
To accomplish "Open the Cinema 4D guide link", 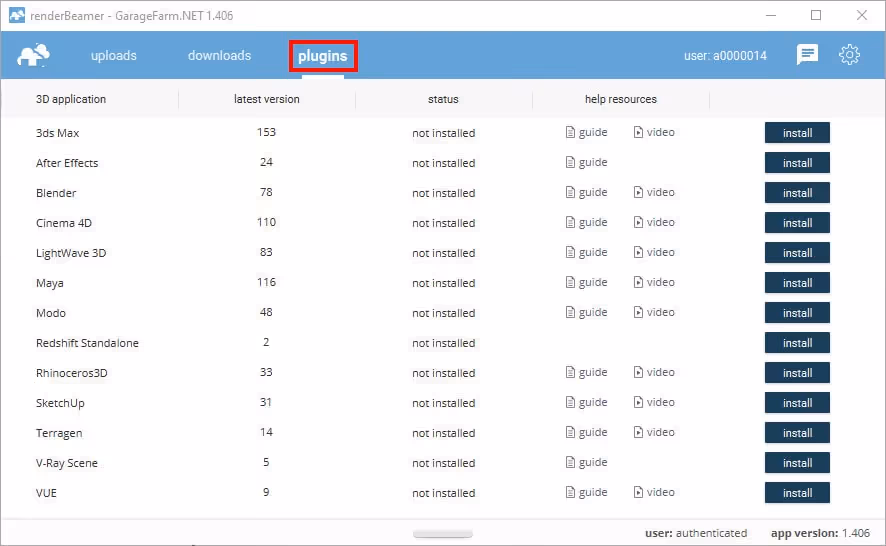I will pyautogui.click(x=587, y=222).
